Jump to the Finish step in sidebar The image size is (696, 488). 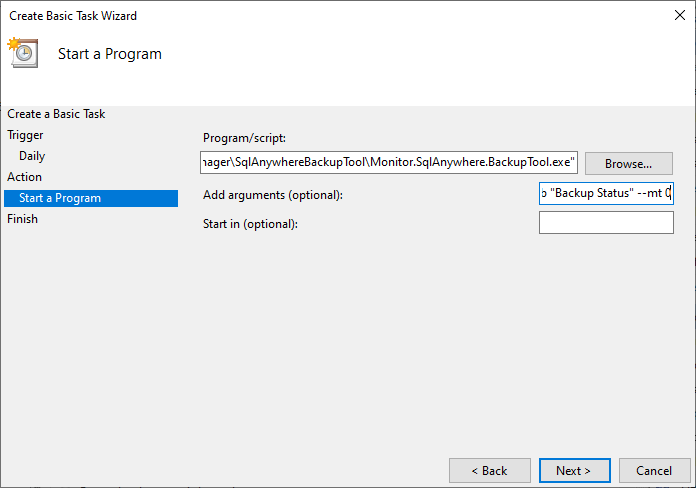pos(22,219)
